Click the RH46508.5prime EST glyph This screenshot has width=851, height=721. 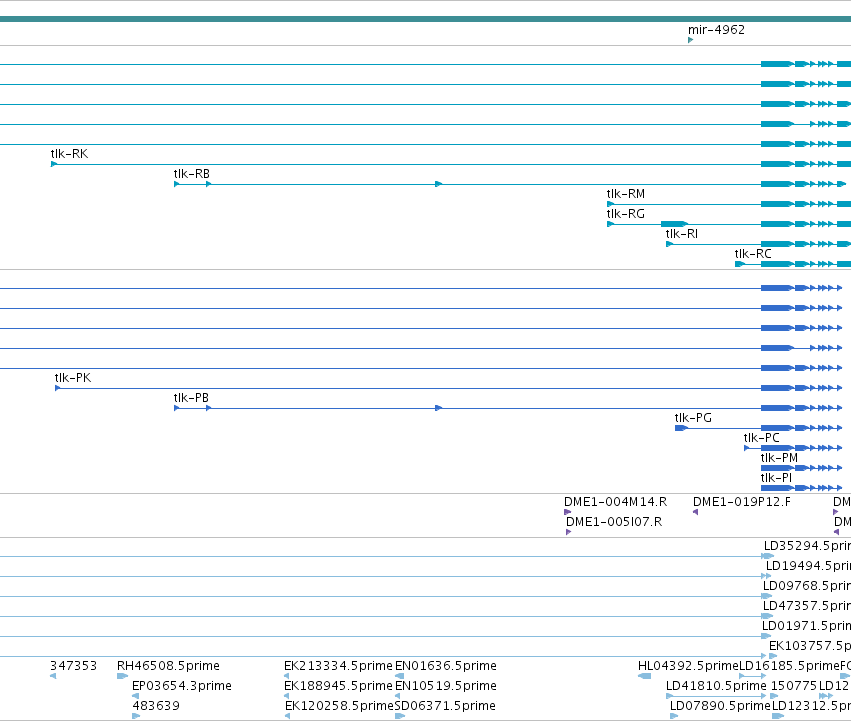pyautogui.click(x=122, y=676)
